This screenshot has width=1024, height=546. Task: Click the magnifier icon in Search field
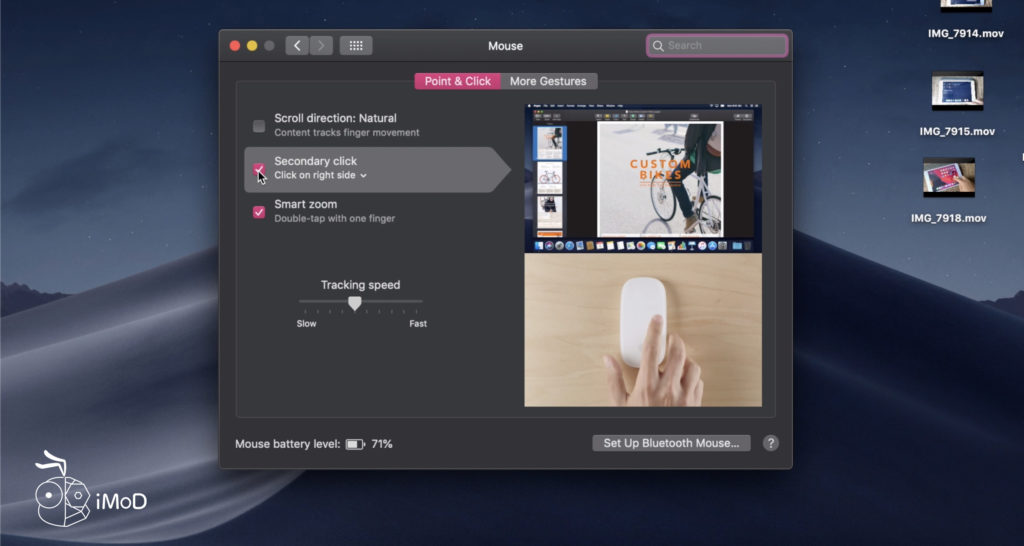pyautogui.click(x=658, y=46)
